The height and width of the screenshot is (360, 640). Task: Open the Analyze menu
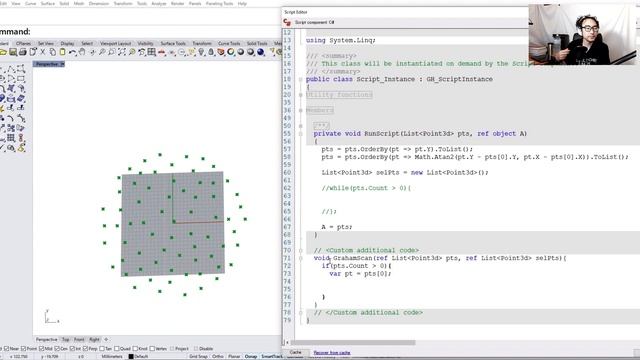pyautogui.click(x=159, y=3)
